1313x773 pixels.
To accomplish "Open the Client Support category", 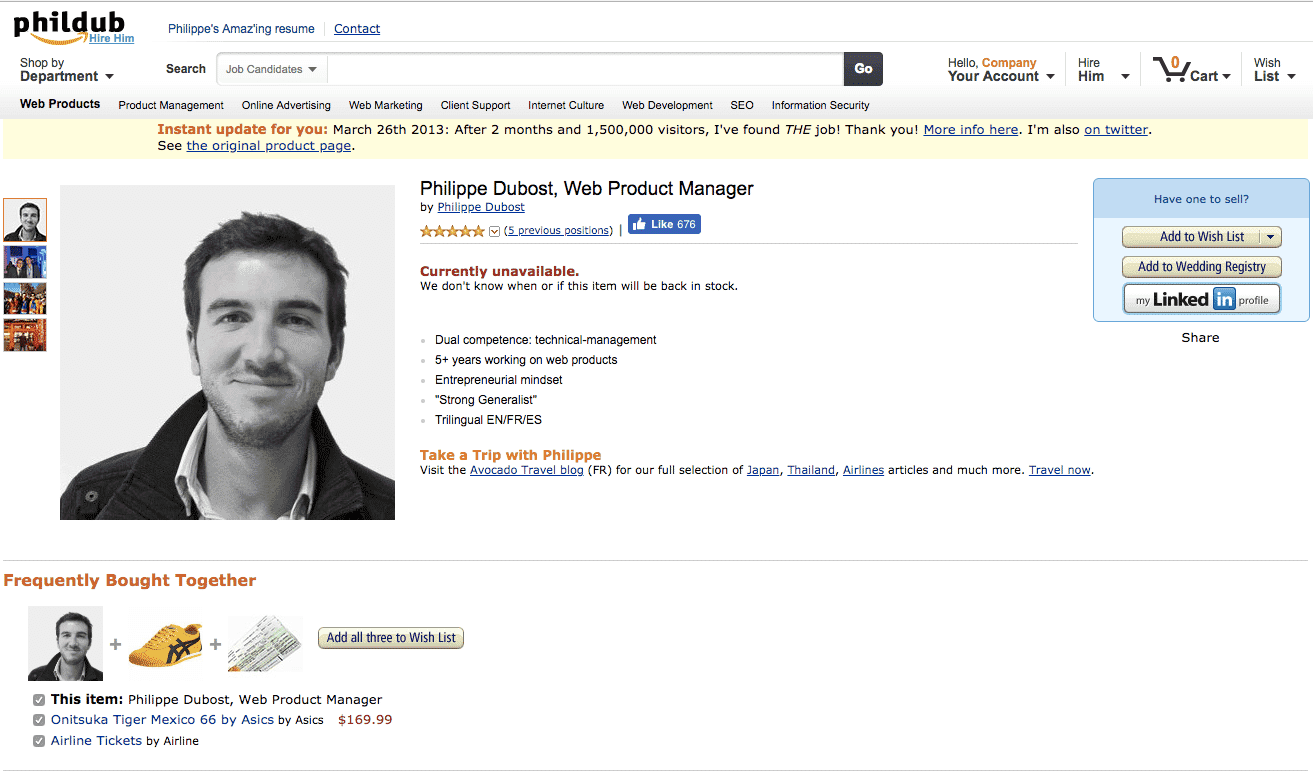I will [476, 105].
